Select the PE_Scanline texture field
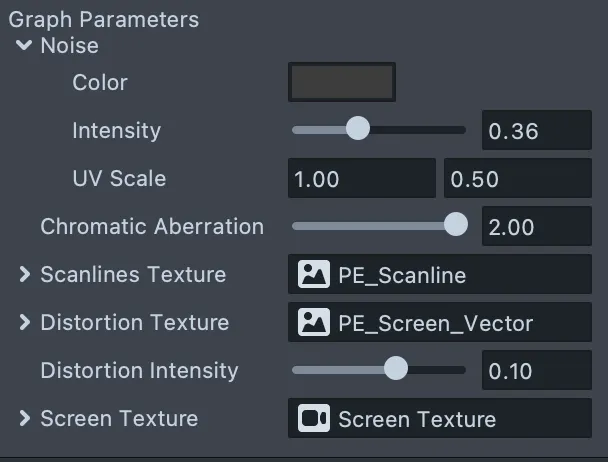The image size is (608, 462). click(440, 274)
